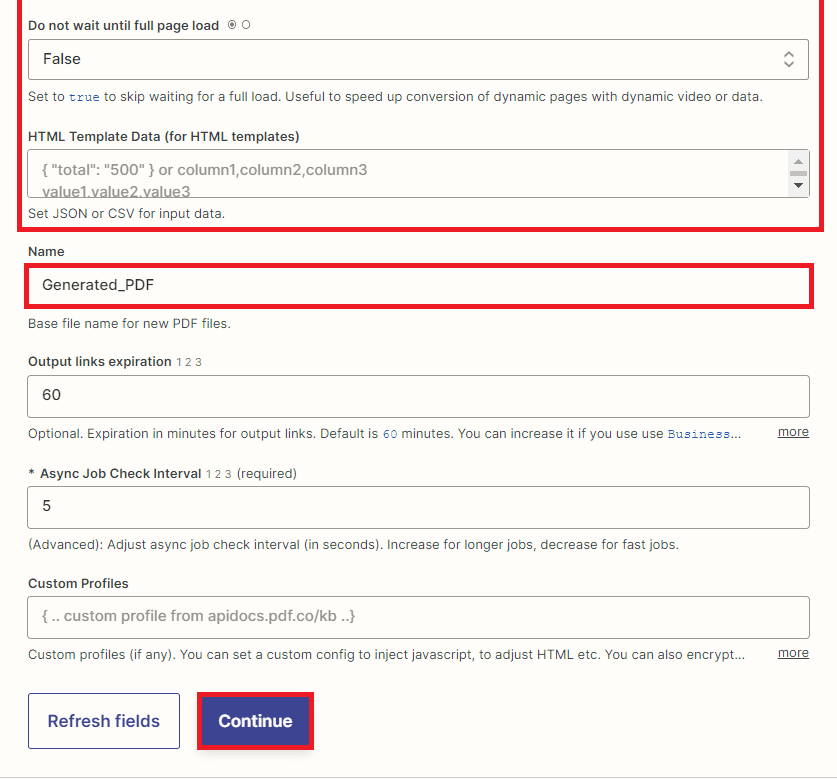The image size is (837, 779).
Task: Click the '1 2 3' icon beside Async Job Check Interval
Action: (x=218, y=473)
